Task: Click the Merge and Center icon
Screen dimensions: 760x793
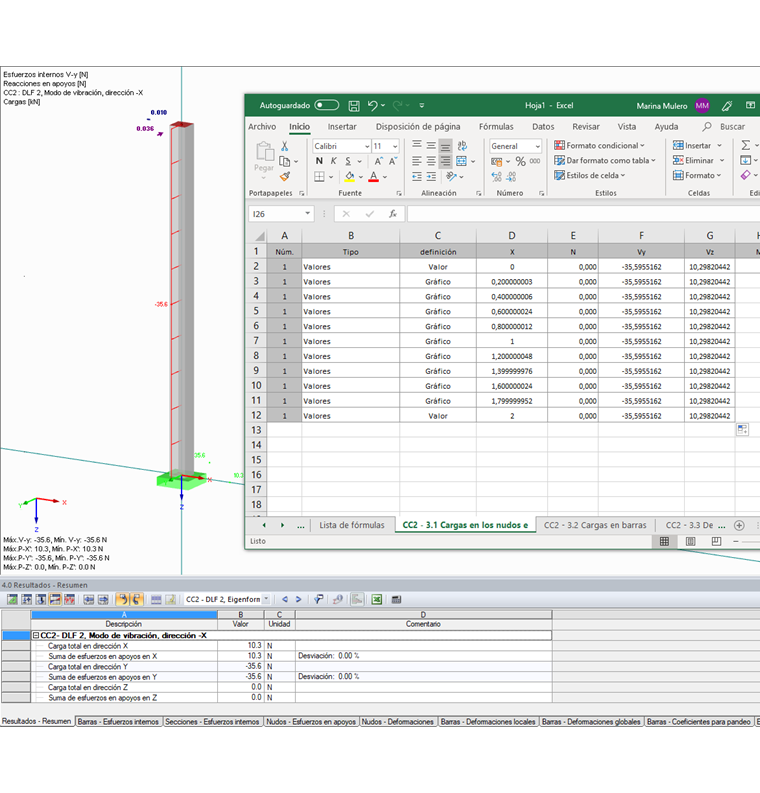Action: point(461,161)
